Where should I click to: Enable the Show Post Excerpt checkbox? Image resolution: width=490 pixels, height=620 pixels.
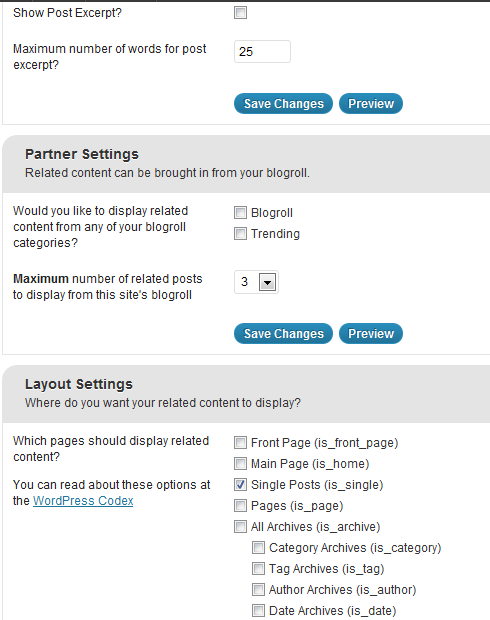tap(240, 12)
